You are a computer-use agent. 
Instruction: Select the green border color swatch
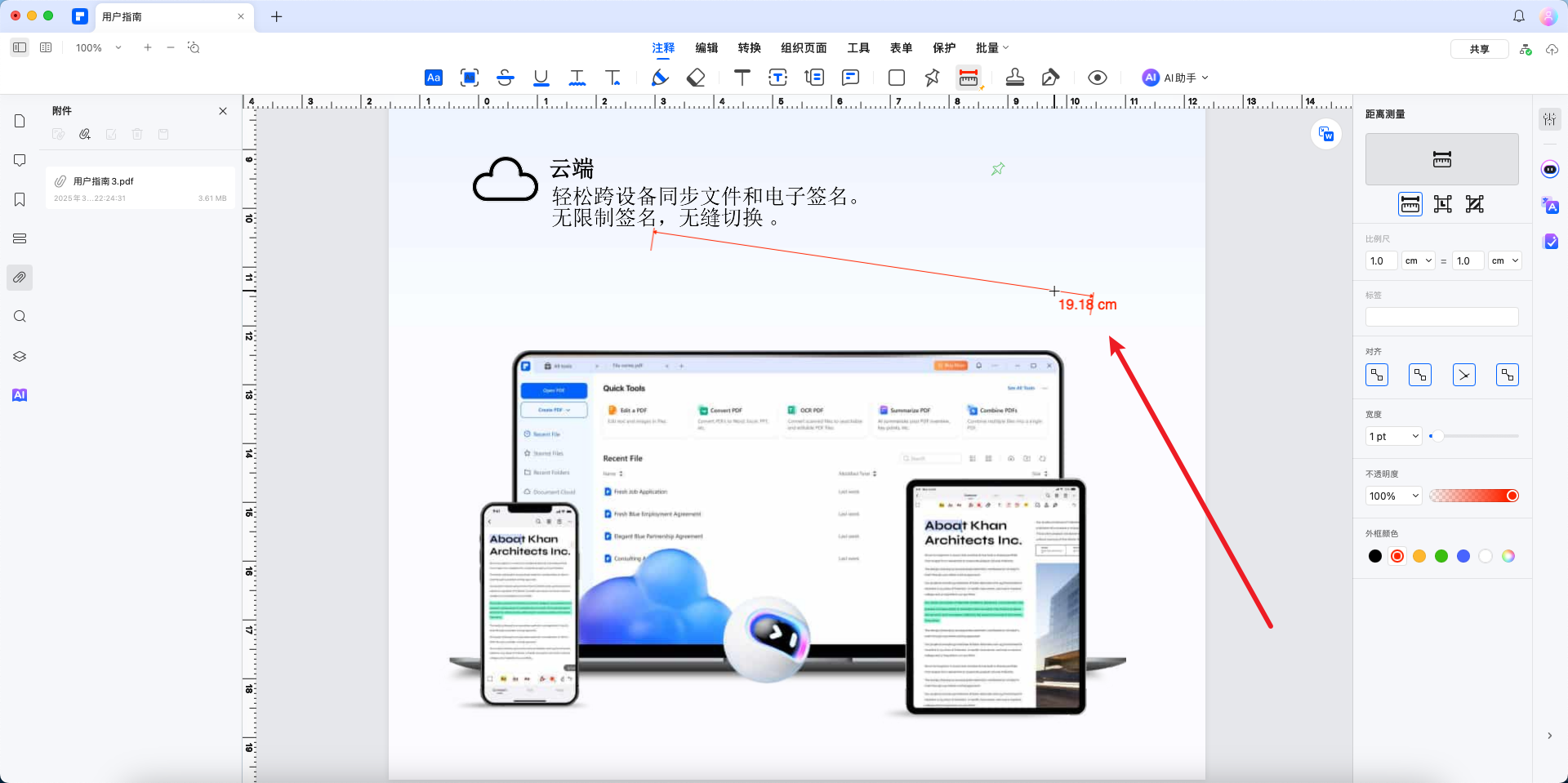coord(1442,556)
